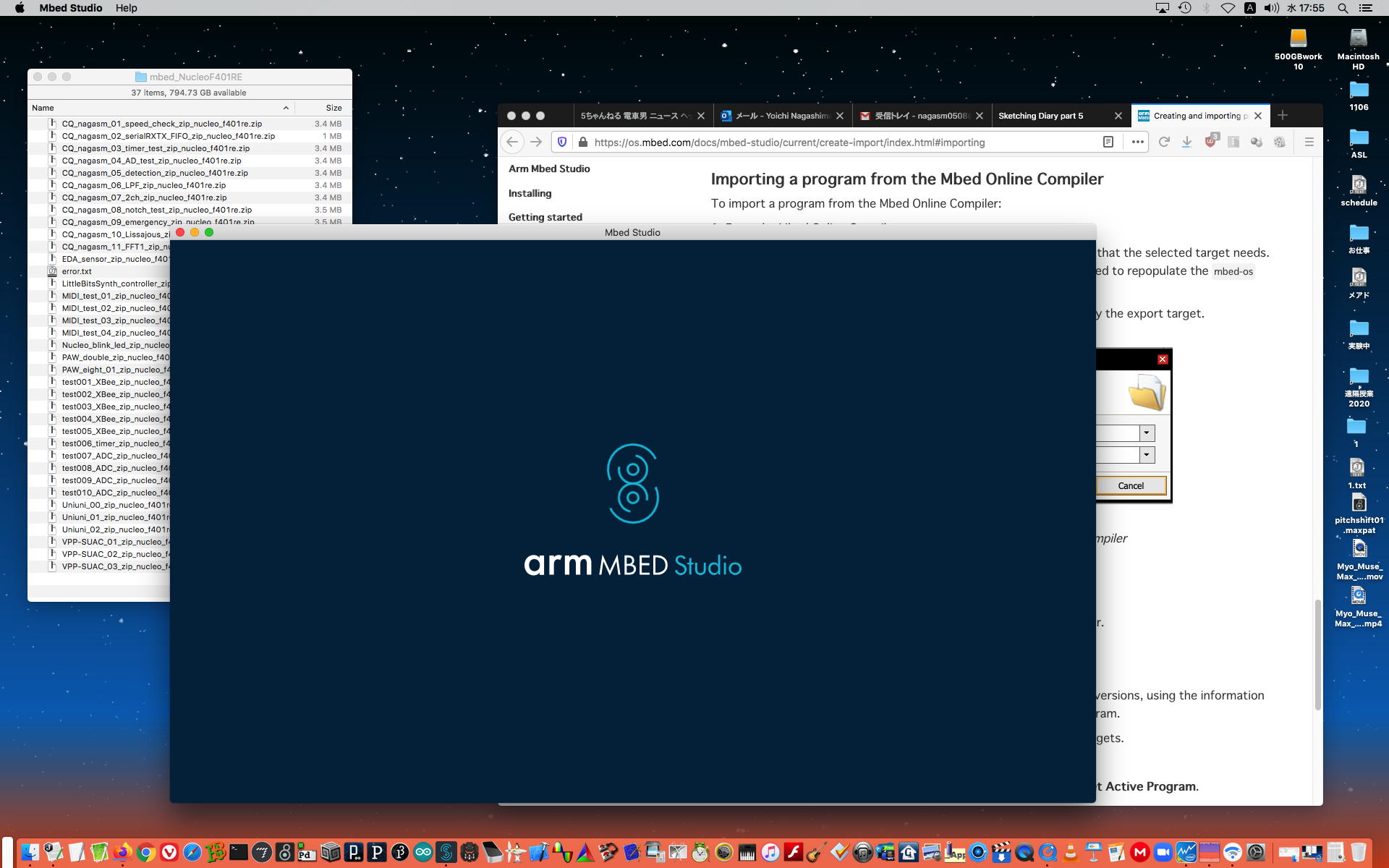Viewport: 1389px width, 868px height.
Task: Switch to Sketching Diary part 5 tab
Action: [x=1040, y=116]
